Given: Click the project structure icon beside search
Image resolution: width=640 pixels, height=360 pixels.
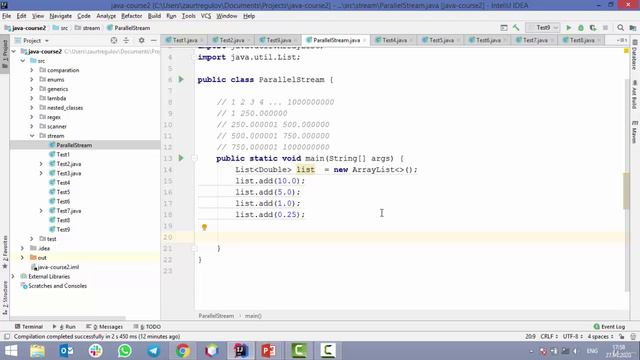Looking at the screenshot, I should [x=633, y=28].
